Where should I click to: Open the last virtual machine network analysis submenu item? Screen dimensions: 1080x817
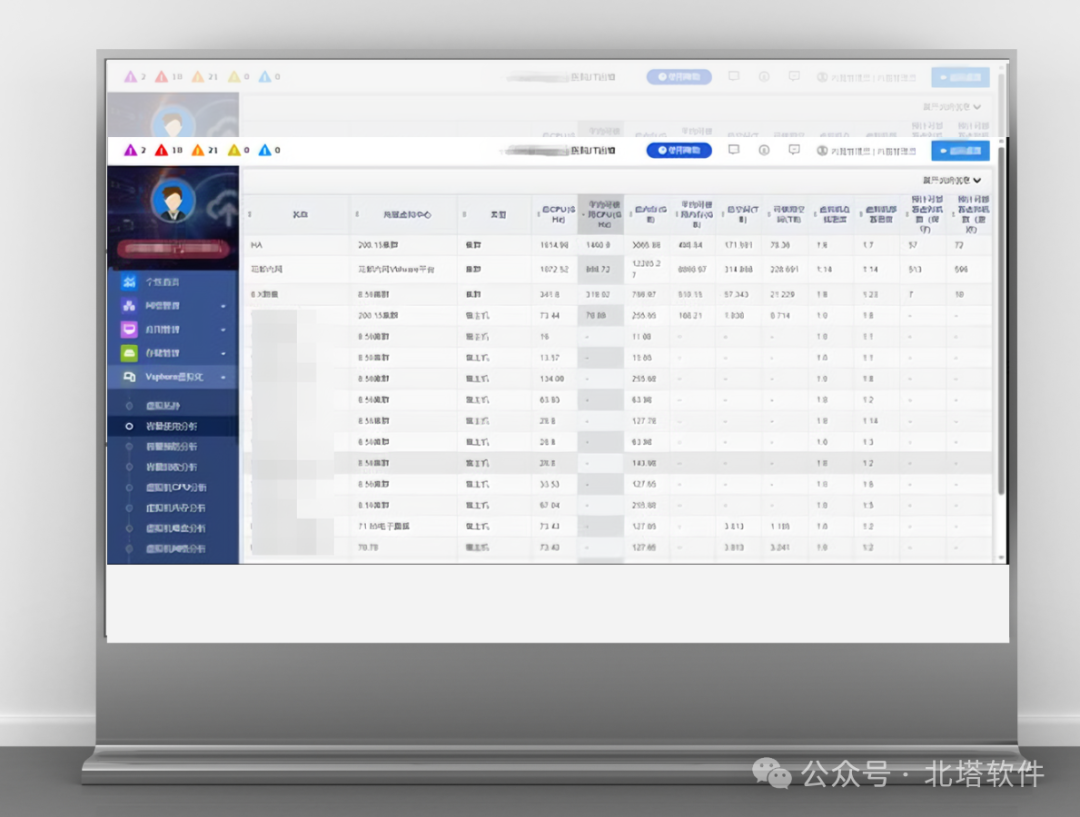click(175, 549)
